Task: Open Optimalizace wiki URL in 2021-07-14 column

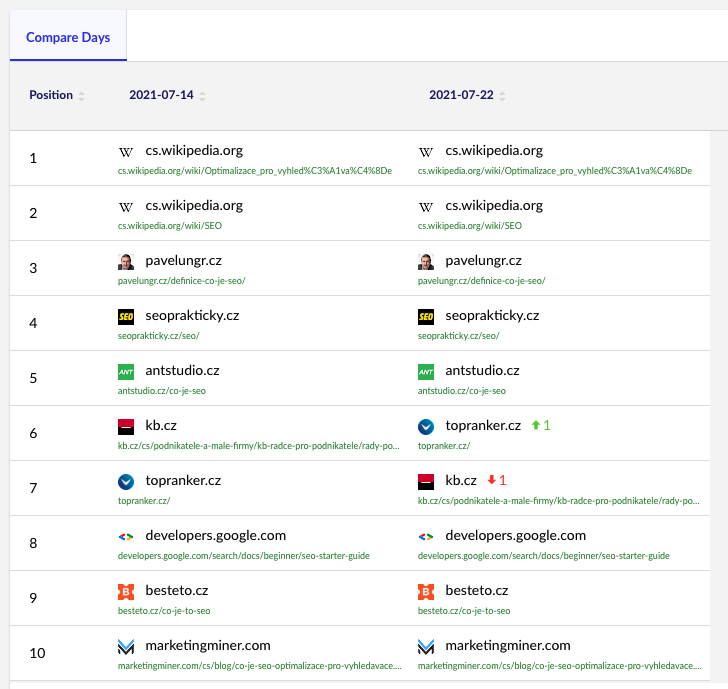Action: coord(255,171)
